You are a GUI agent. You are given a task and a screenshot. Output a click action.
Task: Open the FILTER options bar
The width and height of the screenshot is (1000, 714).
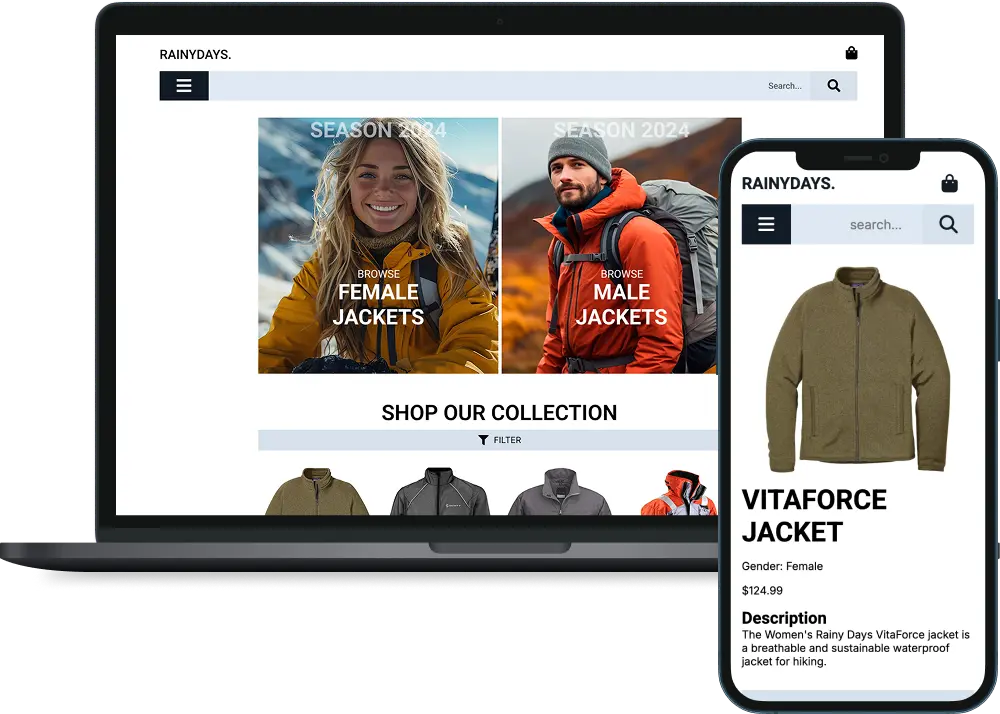point(500,440)
